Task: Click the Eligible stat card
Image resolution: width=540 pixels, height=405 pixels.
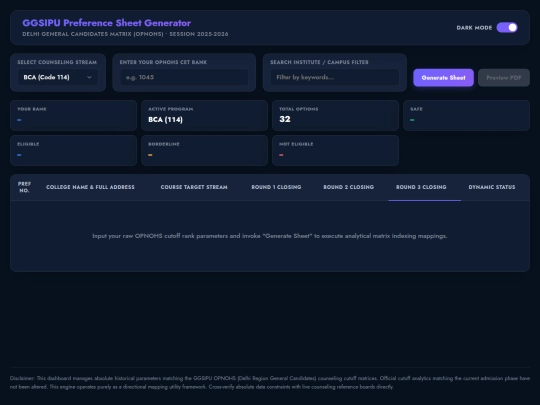Action: point(73,150)
